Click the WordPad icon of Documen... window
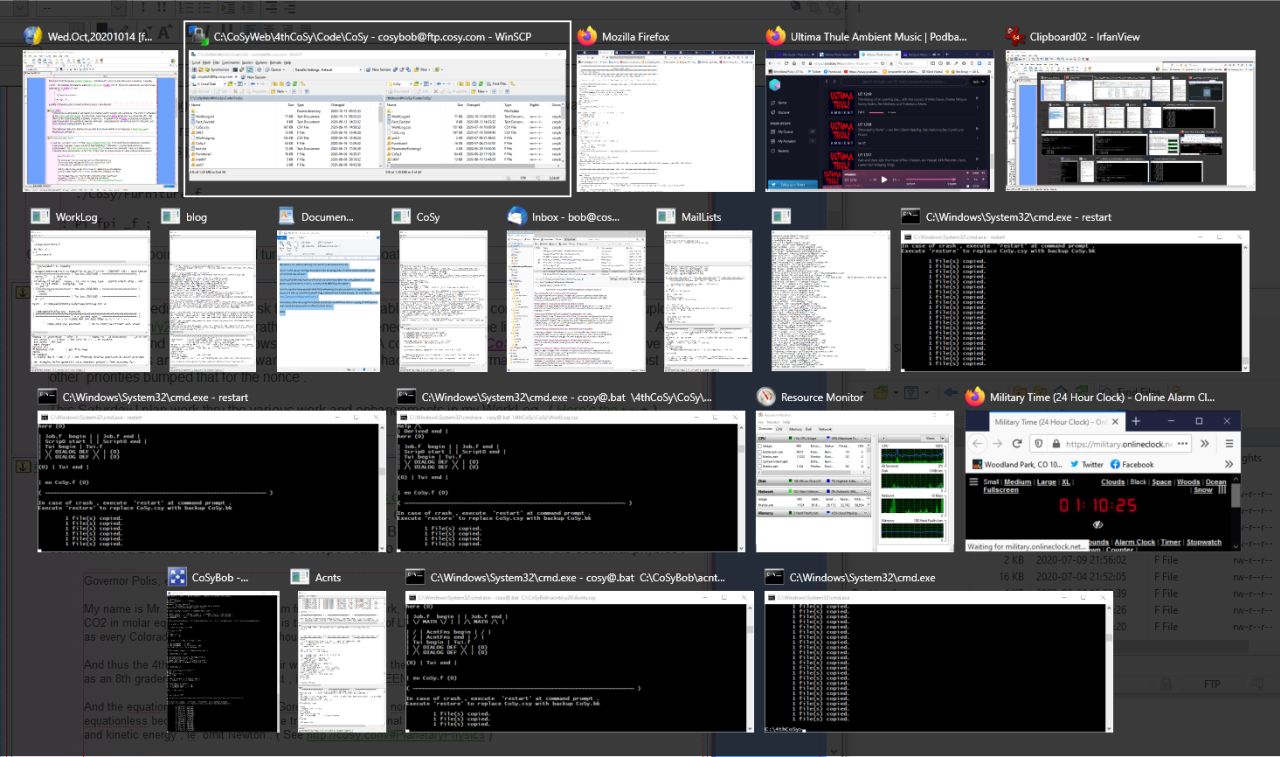 click(286, 216)
